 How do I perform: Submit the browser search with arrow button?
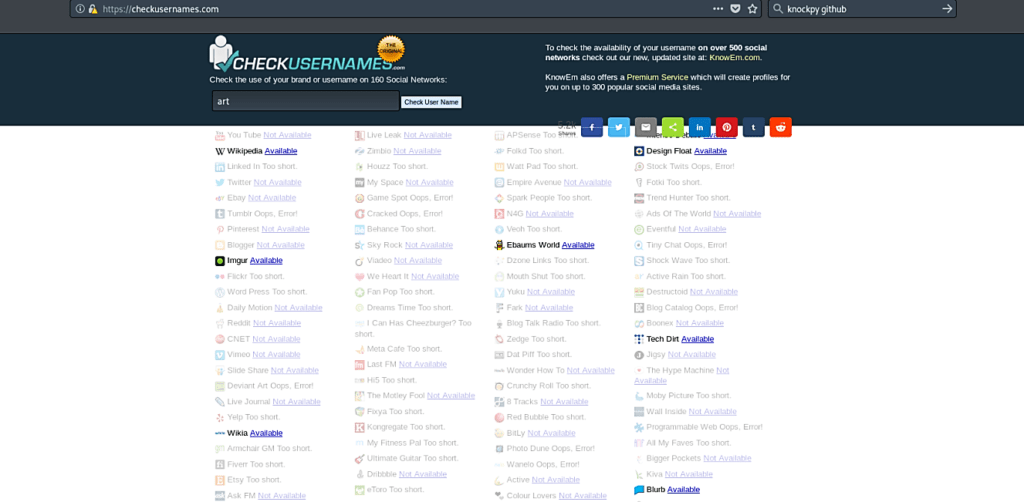[946, 9]
